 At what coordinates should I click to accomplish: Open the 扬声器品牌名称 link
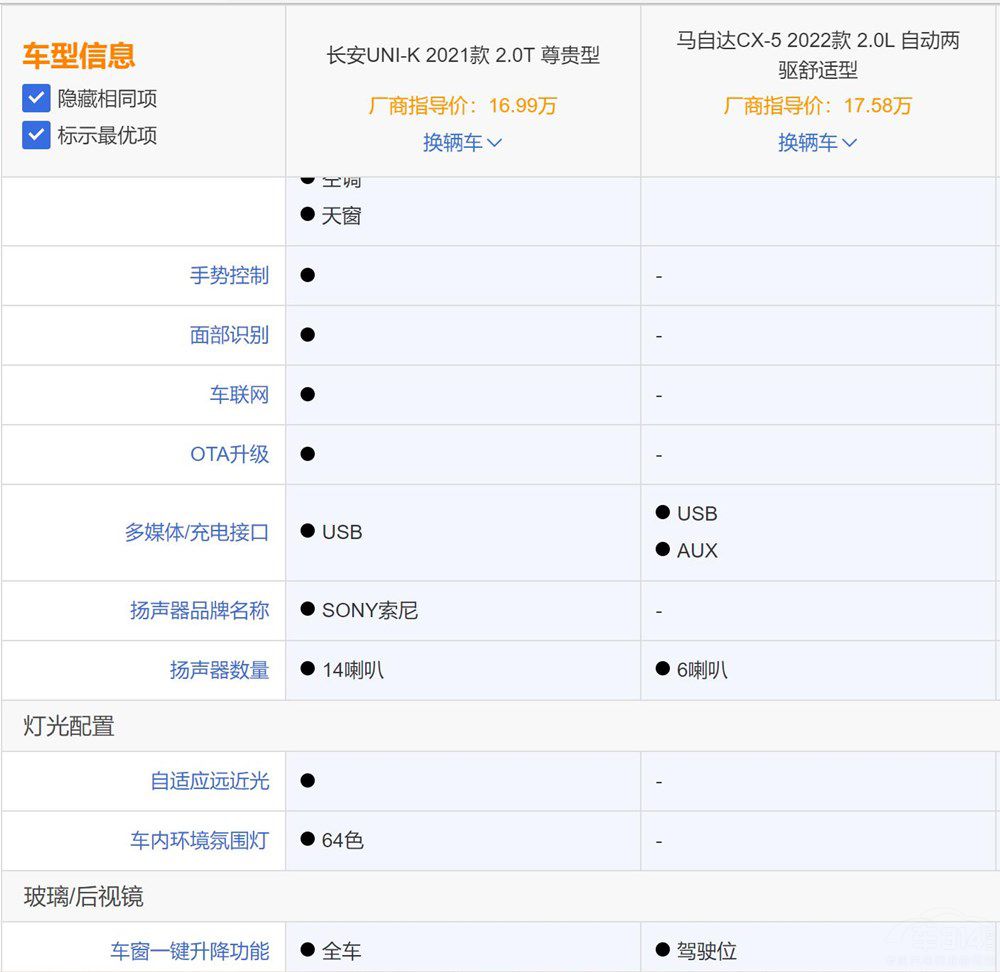(199, 610)
